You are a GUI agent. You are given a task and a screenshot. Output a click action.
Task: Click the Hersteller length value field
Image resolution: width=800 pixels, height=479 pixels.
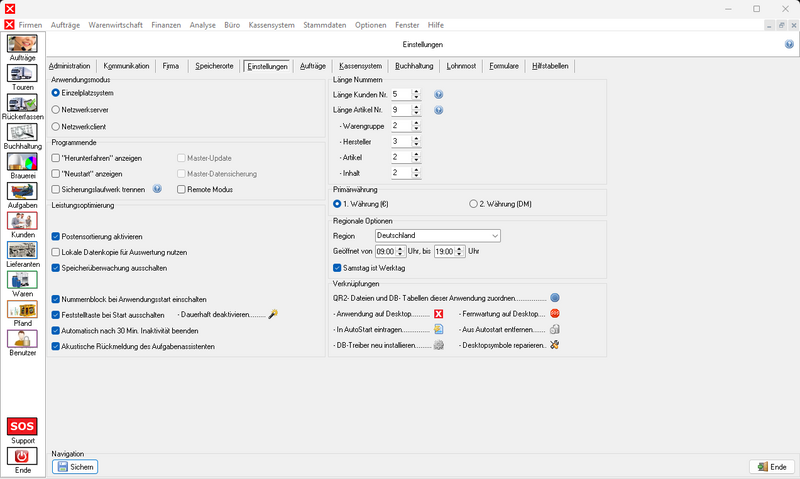point(402,141)
